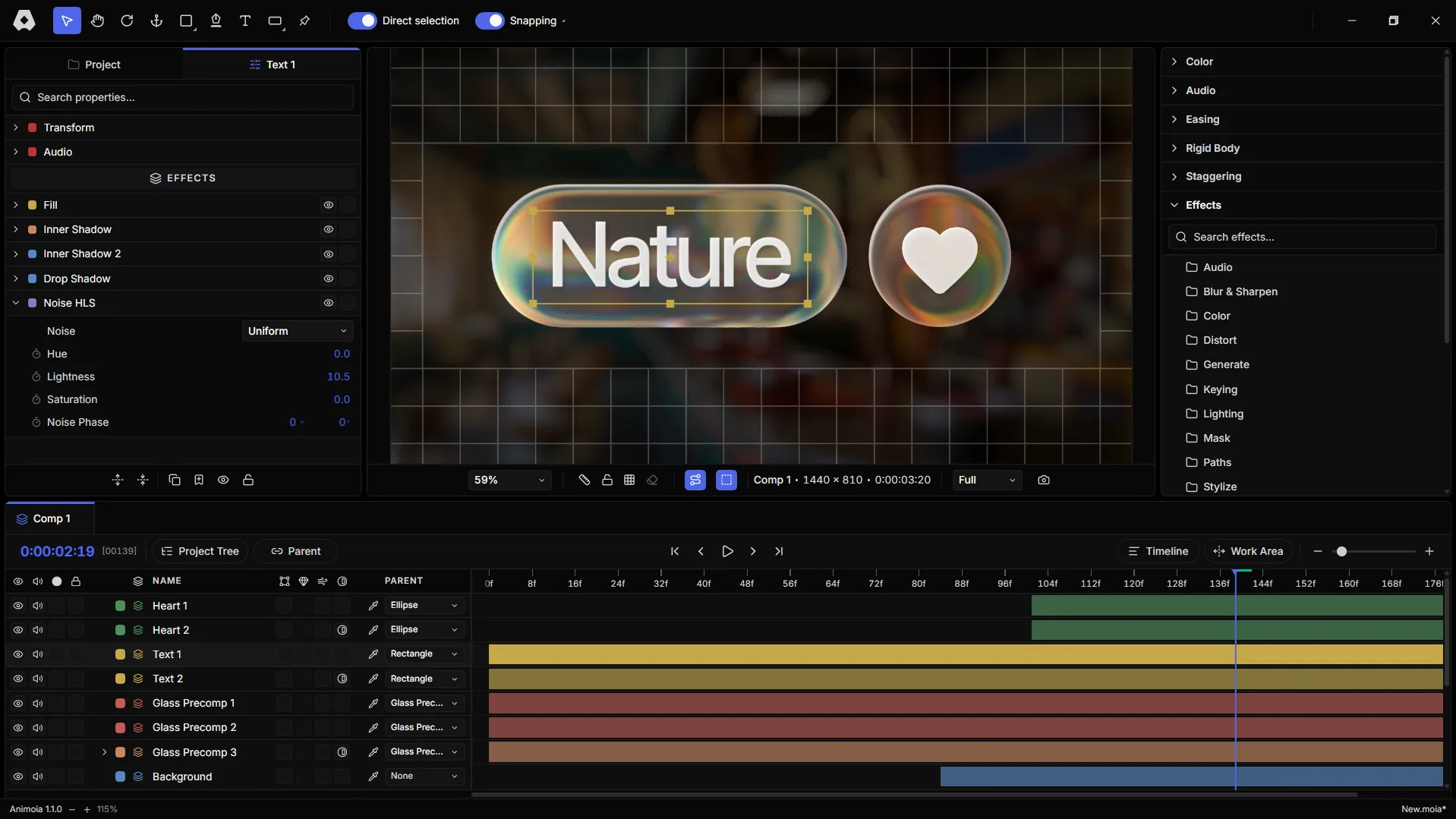Open the Distort effects folder

tap(1212, 340)
